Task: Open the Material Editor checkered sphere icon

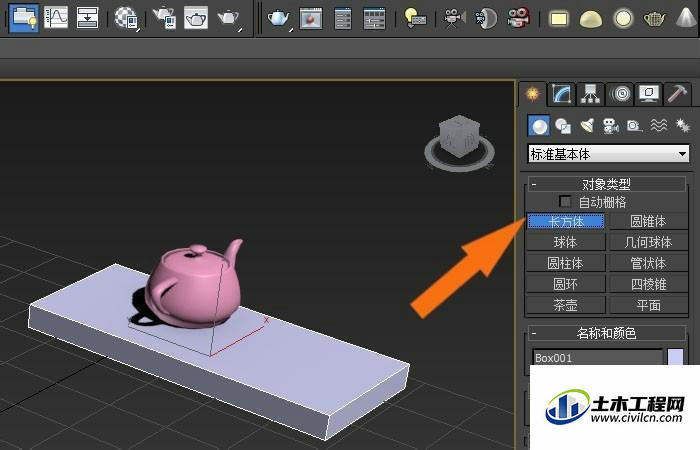Action: 127,18
